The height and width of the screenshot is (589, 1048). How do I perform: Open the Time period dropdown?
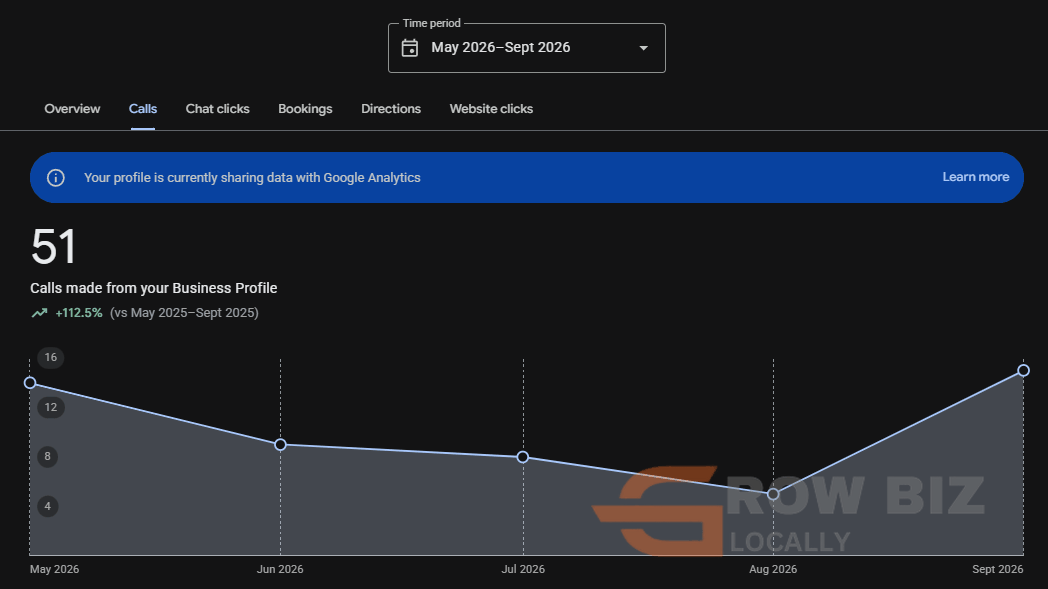[x=527, y=48]
